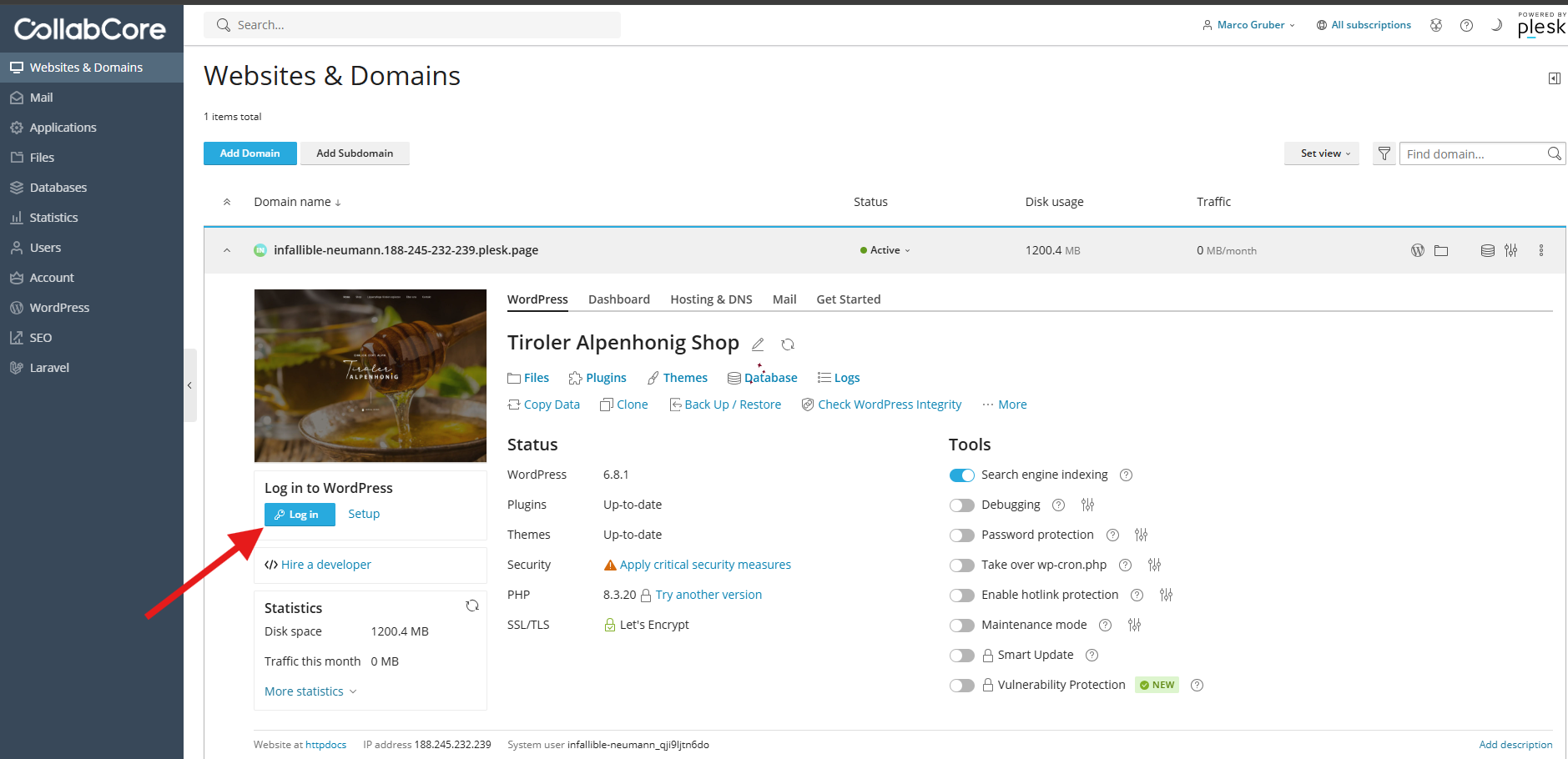Open the Active status dropdown
1568x759 pixels.
click(885, 250)
